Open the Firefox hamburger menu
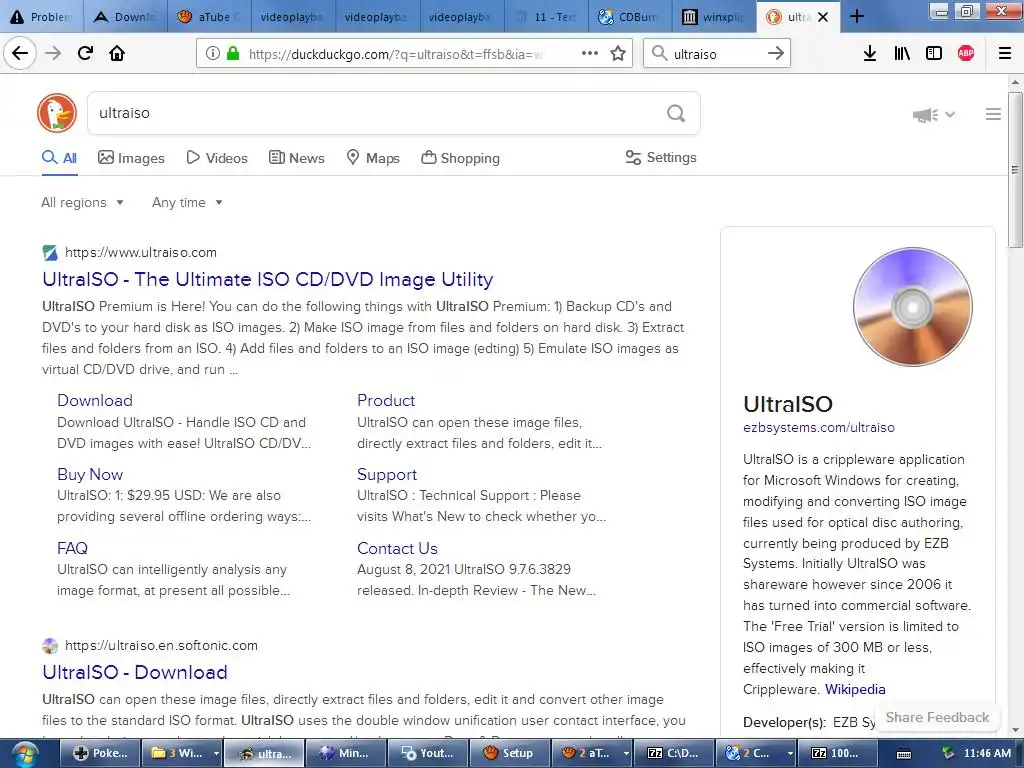This screenshot has height=768, width=1024. (x=1005, y=54)
